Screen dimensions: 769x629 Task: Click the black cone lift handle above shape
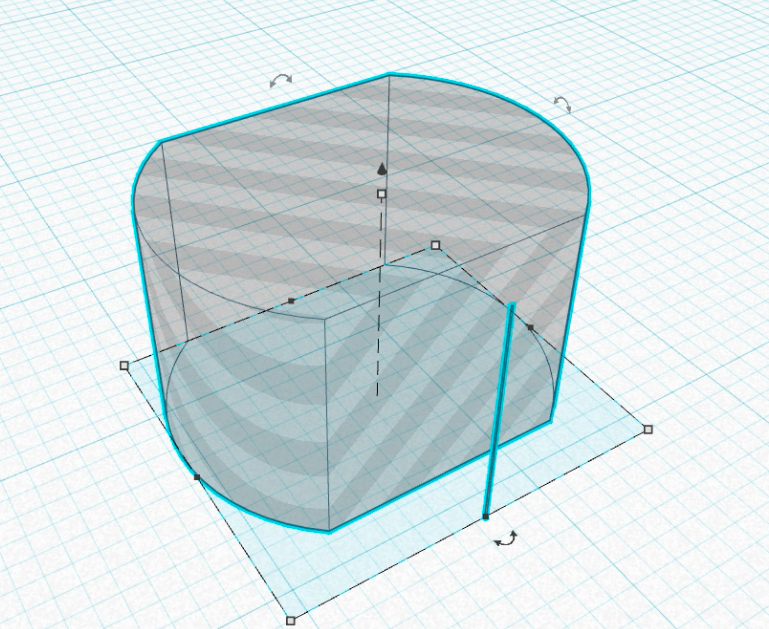click(x=382, y=170)
